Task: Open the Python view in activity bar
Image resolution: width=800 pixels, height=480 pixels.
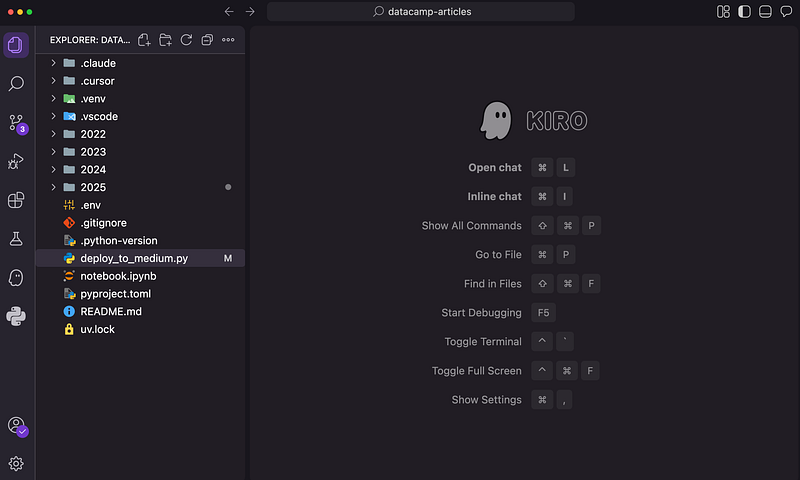Action: pos(16,316)
